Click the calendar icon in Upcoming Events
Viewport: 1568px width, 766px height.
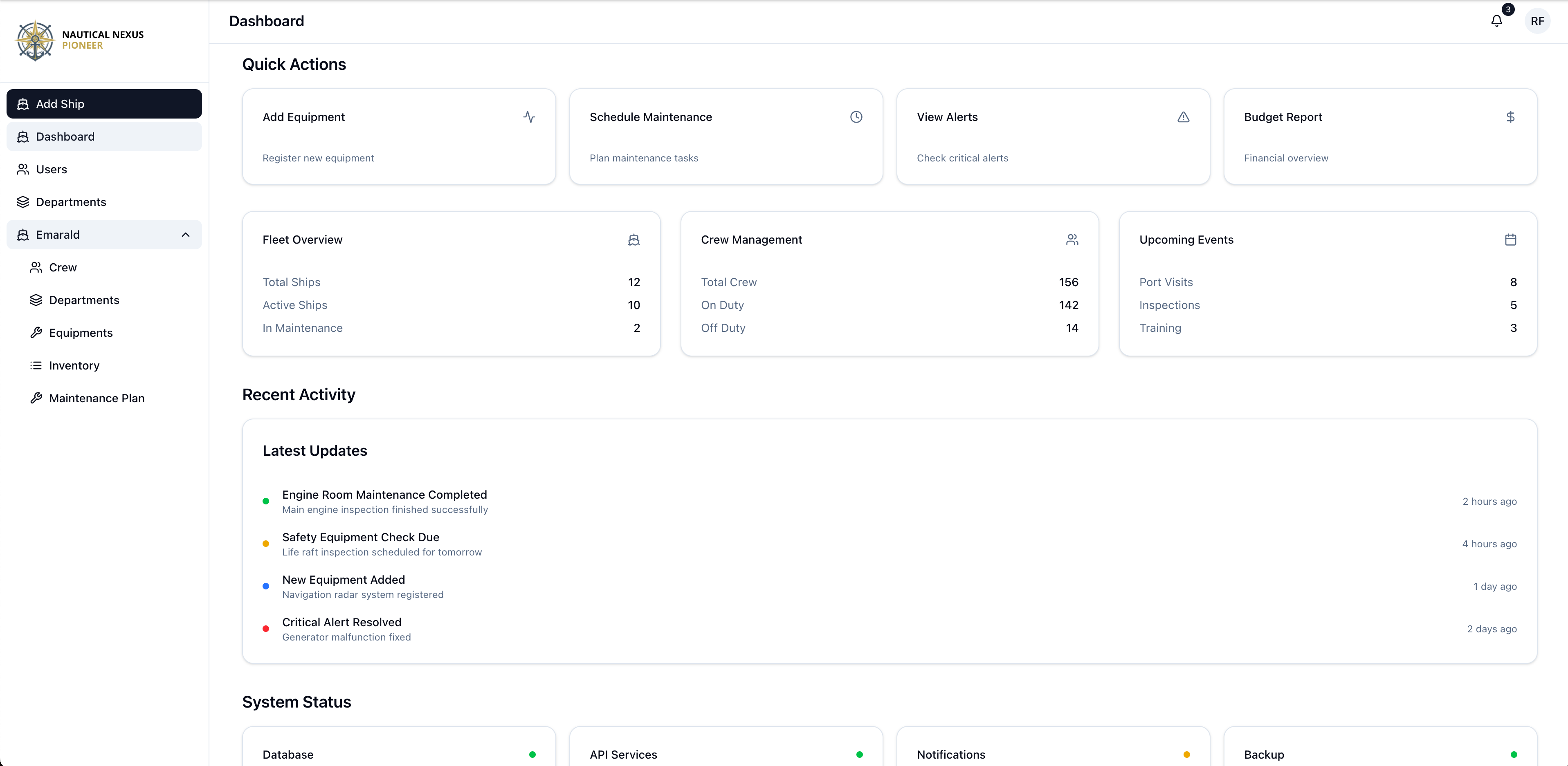(1510, 240)
